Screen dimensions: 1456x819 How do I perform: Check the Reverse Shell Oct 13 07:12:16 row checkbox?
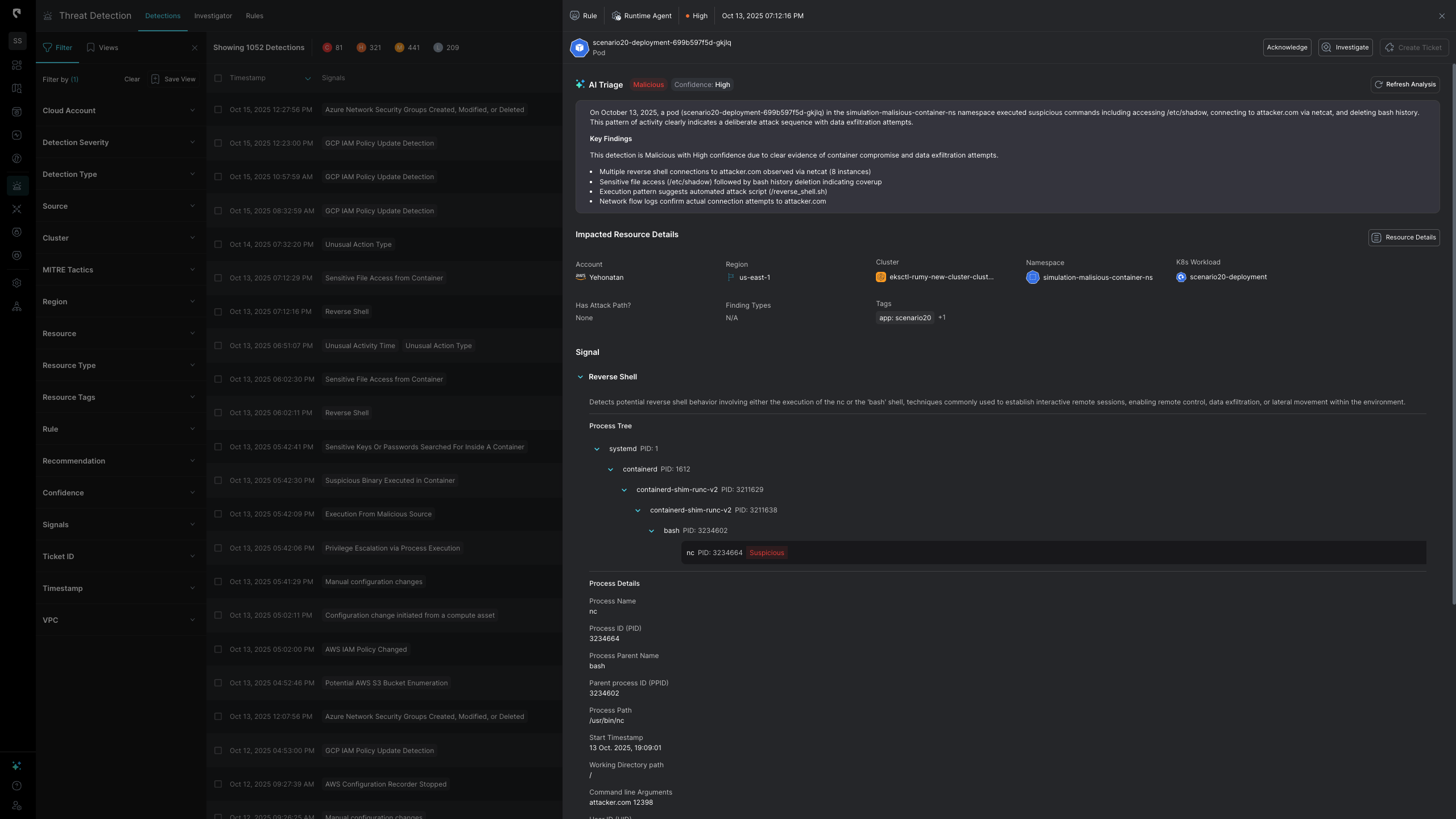[218, 312]
